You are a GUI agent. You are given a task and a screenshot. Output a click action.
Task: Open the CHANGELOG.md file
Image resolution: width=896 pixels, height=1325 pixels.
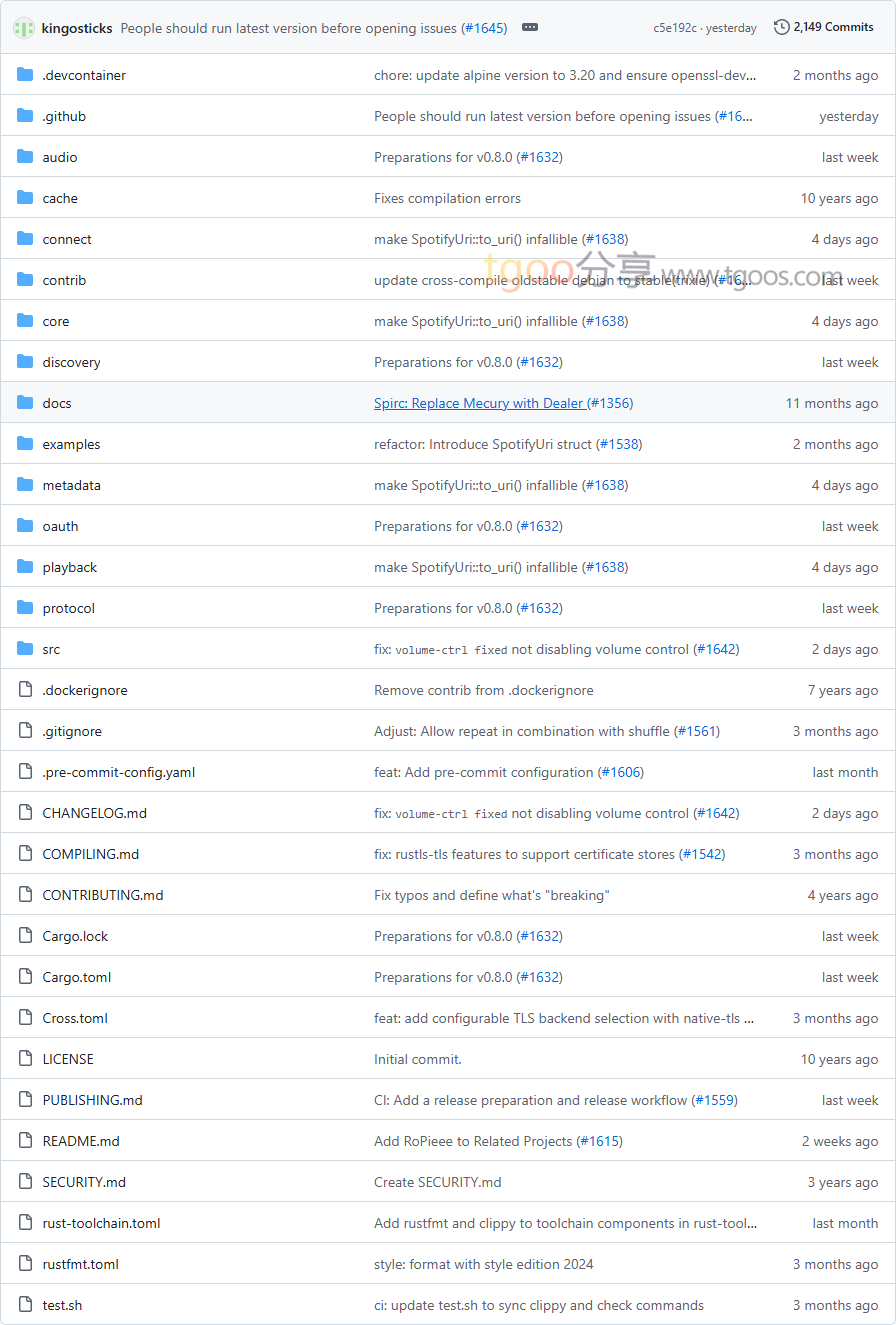[x=94, y=813]
